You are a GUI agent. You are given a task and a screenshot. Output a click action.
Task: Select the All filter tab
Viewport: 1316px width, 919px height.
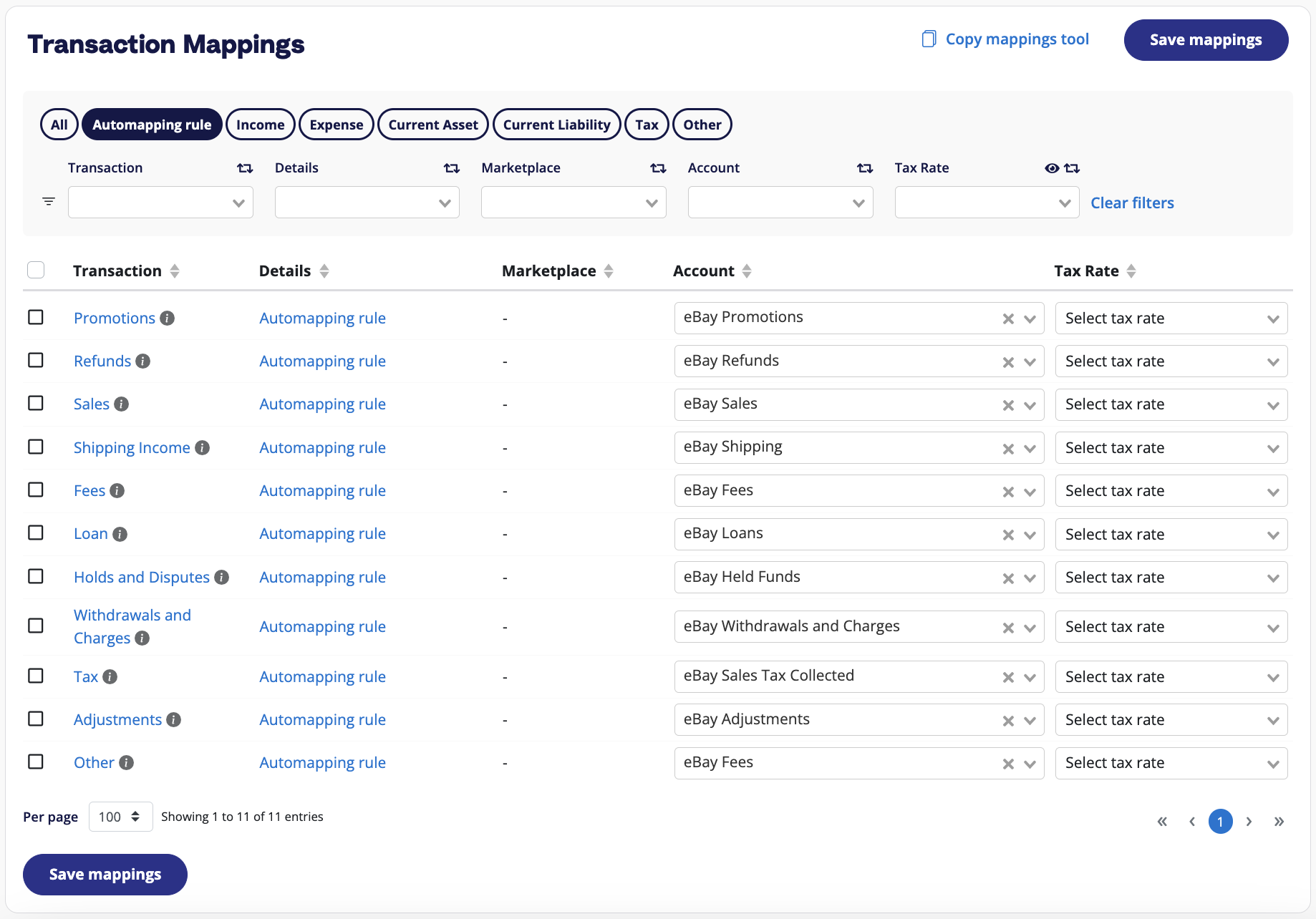(x=59, y=125)
